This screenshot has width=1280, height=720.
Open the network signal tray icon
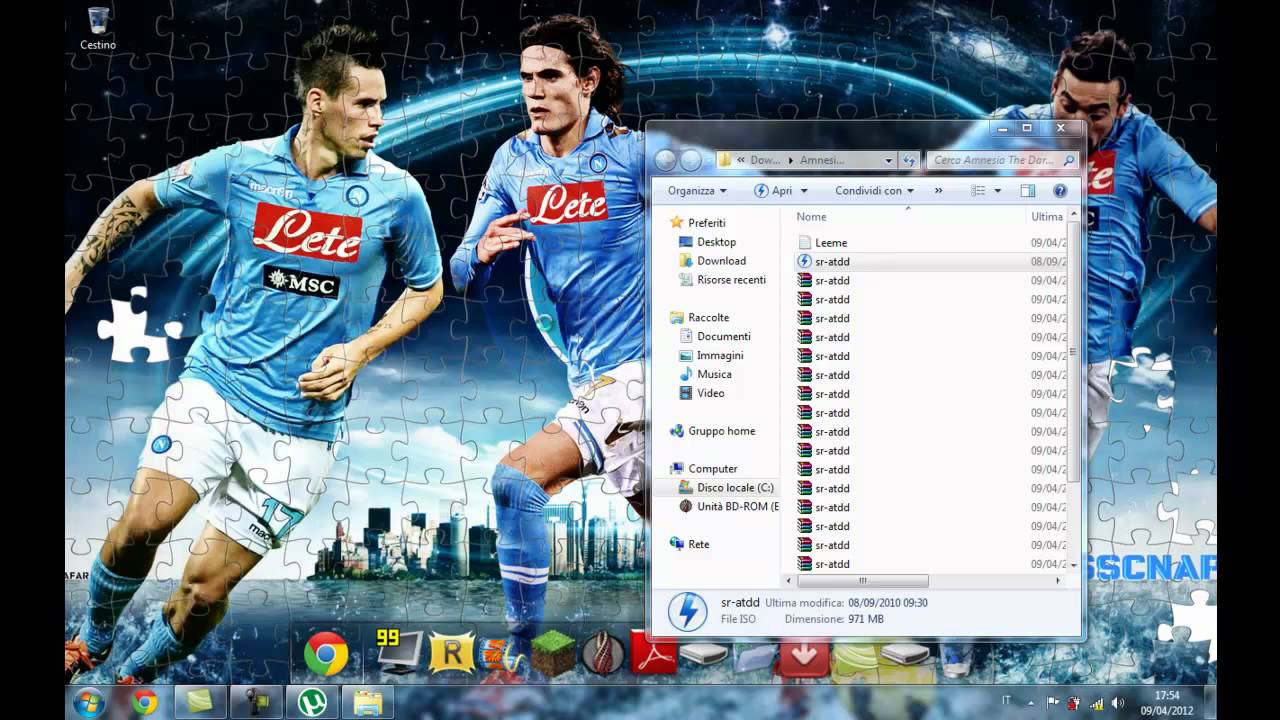click(x=1096, y=703)
